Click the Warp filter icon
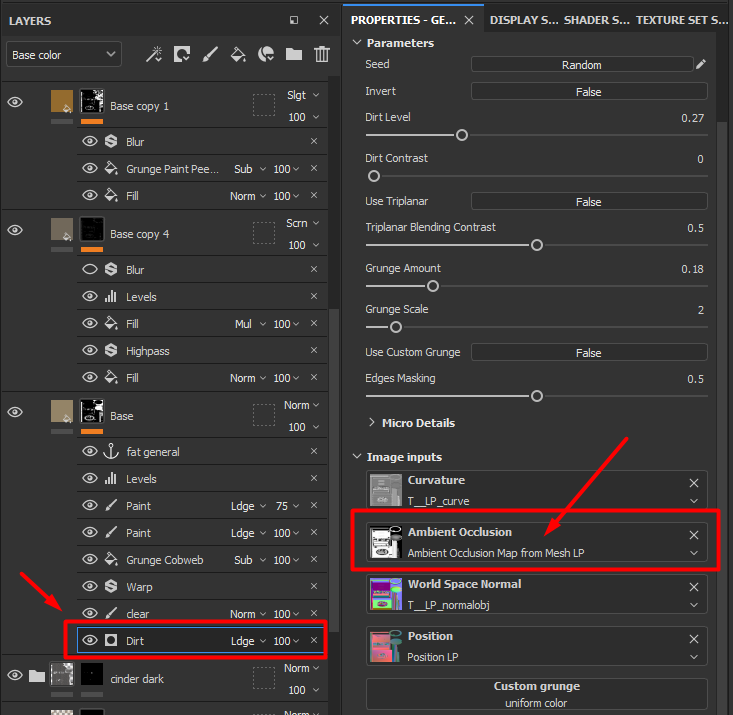Image resolution: width=733 pixels, height=715 pixels. point(111,586)
